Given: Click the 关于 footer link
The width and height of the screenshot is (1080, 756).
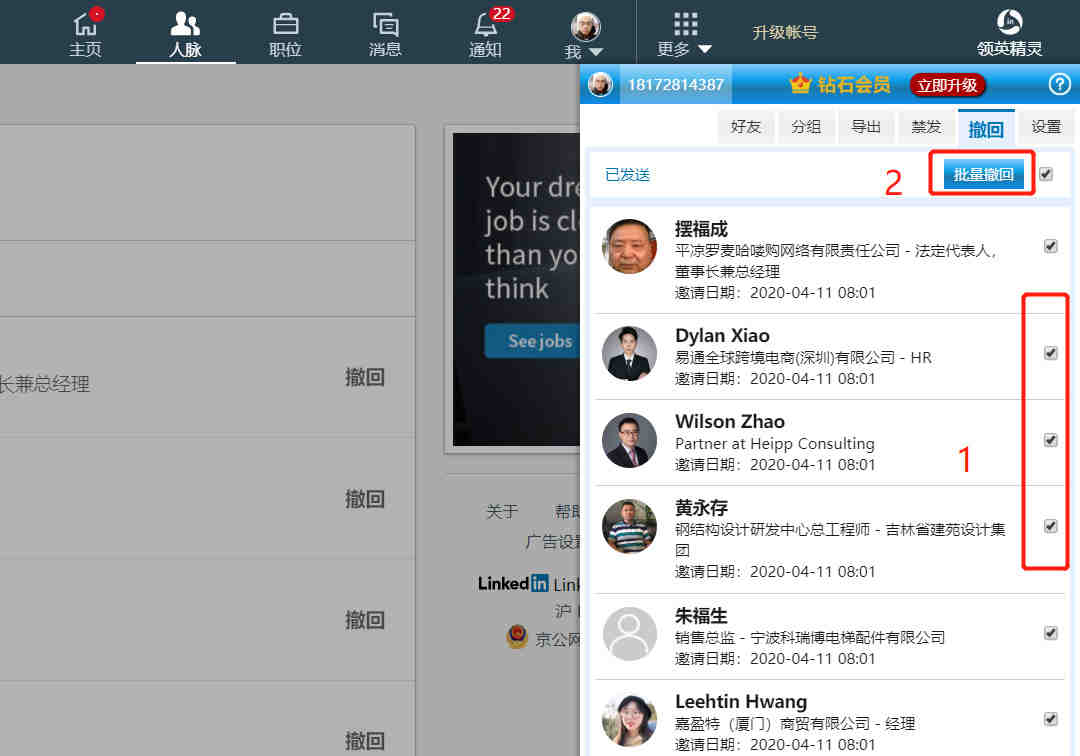Looking at the screenshot, I should coord(502,512).
